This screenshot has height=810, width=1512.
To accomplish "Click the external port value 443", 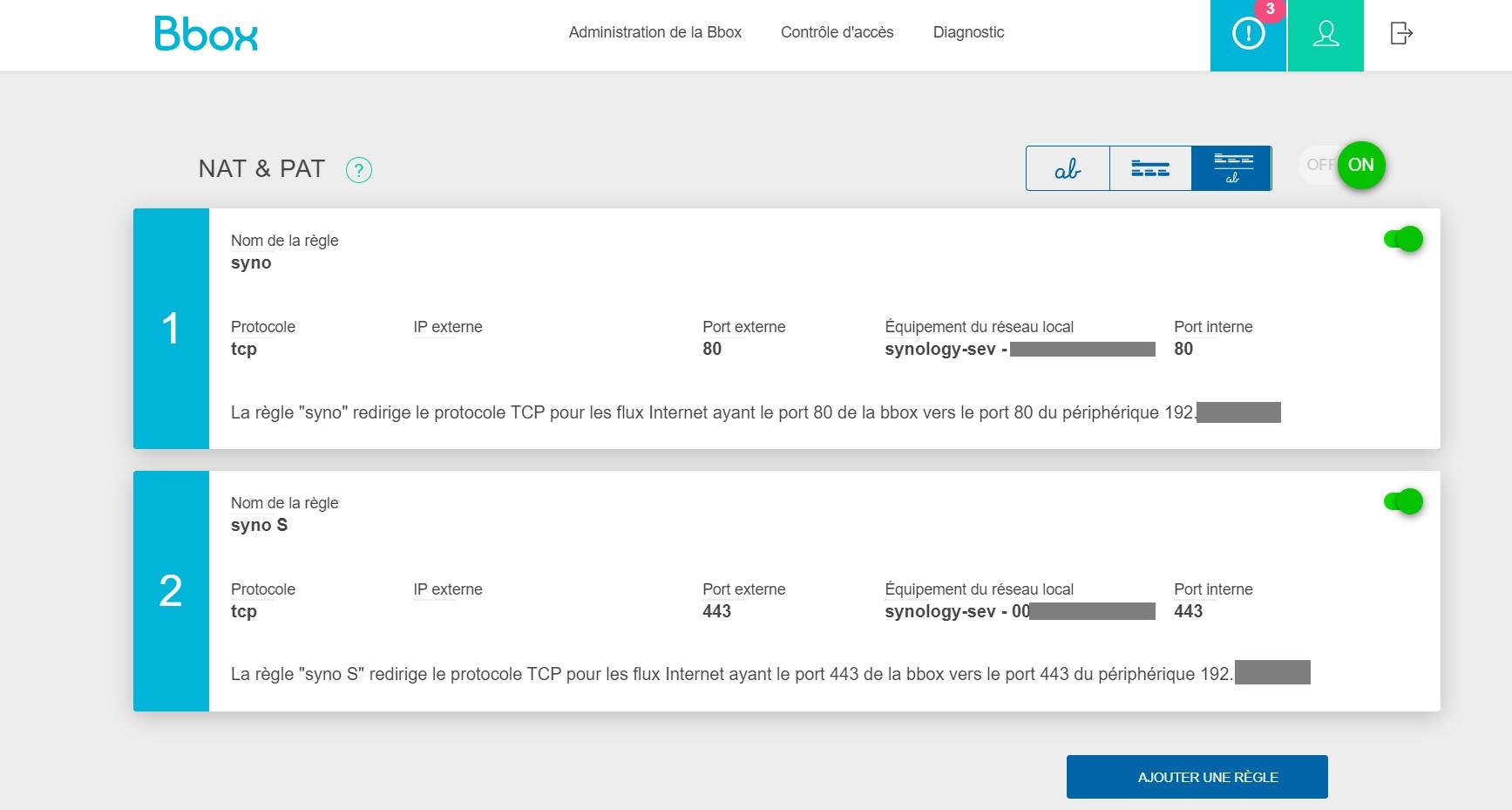I will pos(717,611).
